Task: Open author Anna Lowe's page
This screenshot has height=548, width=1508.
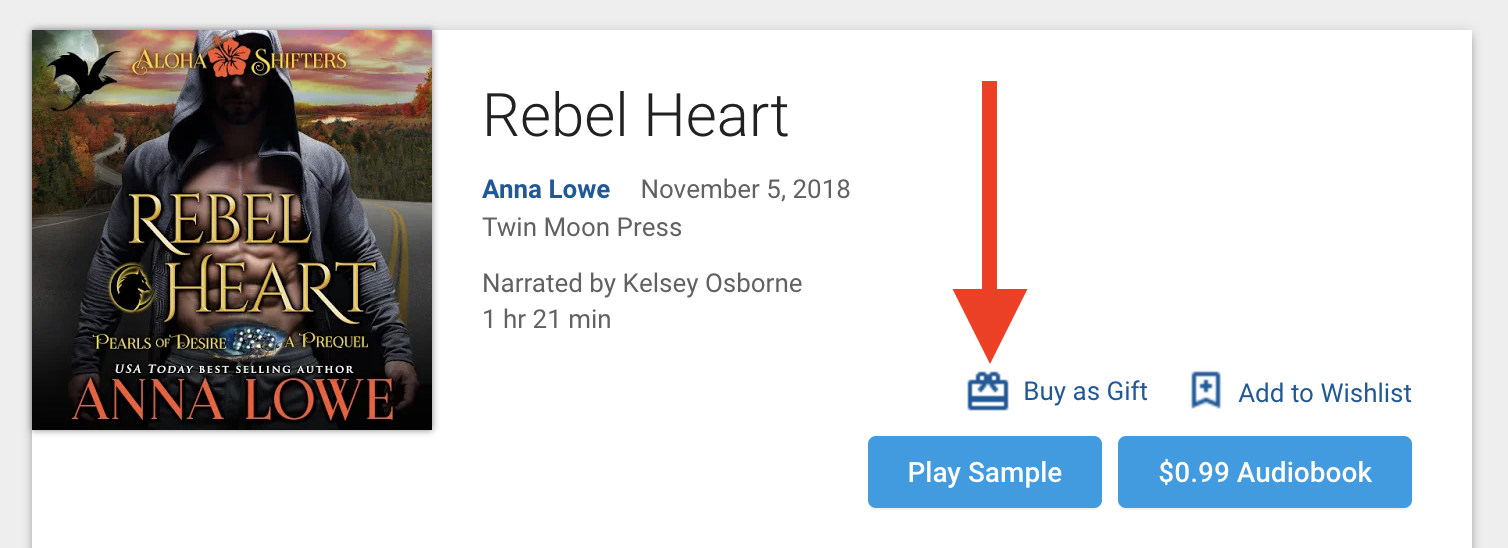Action: [546, 189]
